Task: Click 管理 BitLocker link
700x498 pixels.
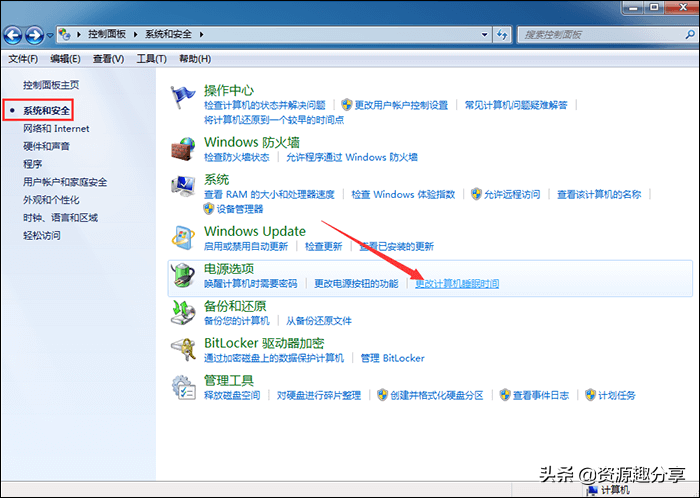Action: point(392,358)
